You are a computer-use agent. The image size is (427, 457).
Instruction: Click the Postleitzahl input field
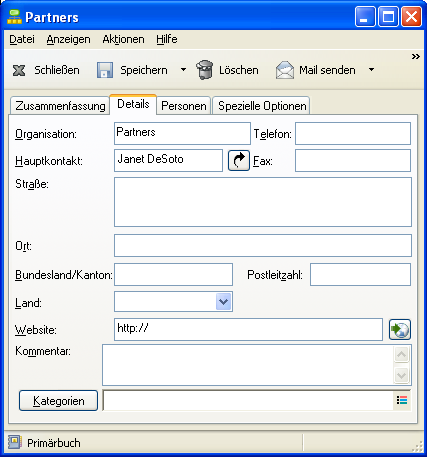[360, 274]
